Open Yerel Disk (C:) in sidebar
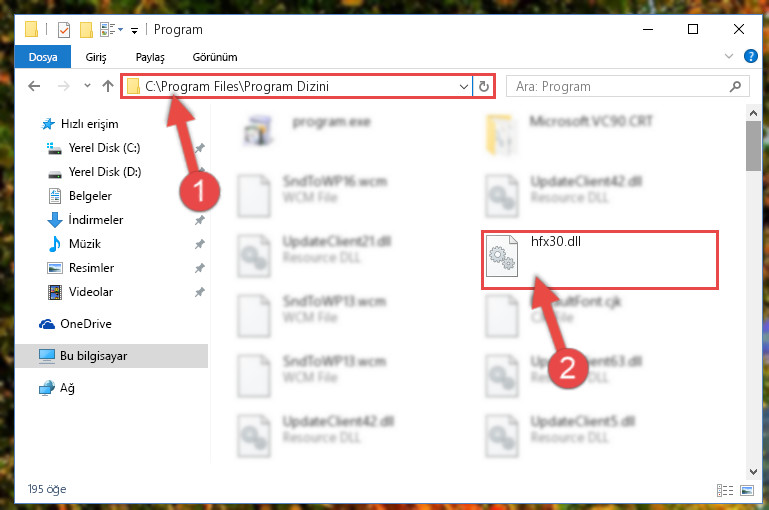Screen dimensions: 769x510 point(104,148)
